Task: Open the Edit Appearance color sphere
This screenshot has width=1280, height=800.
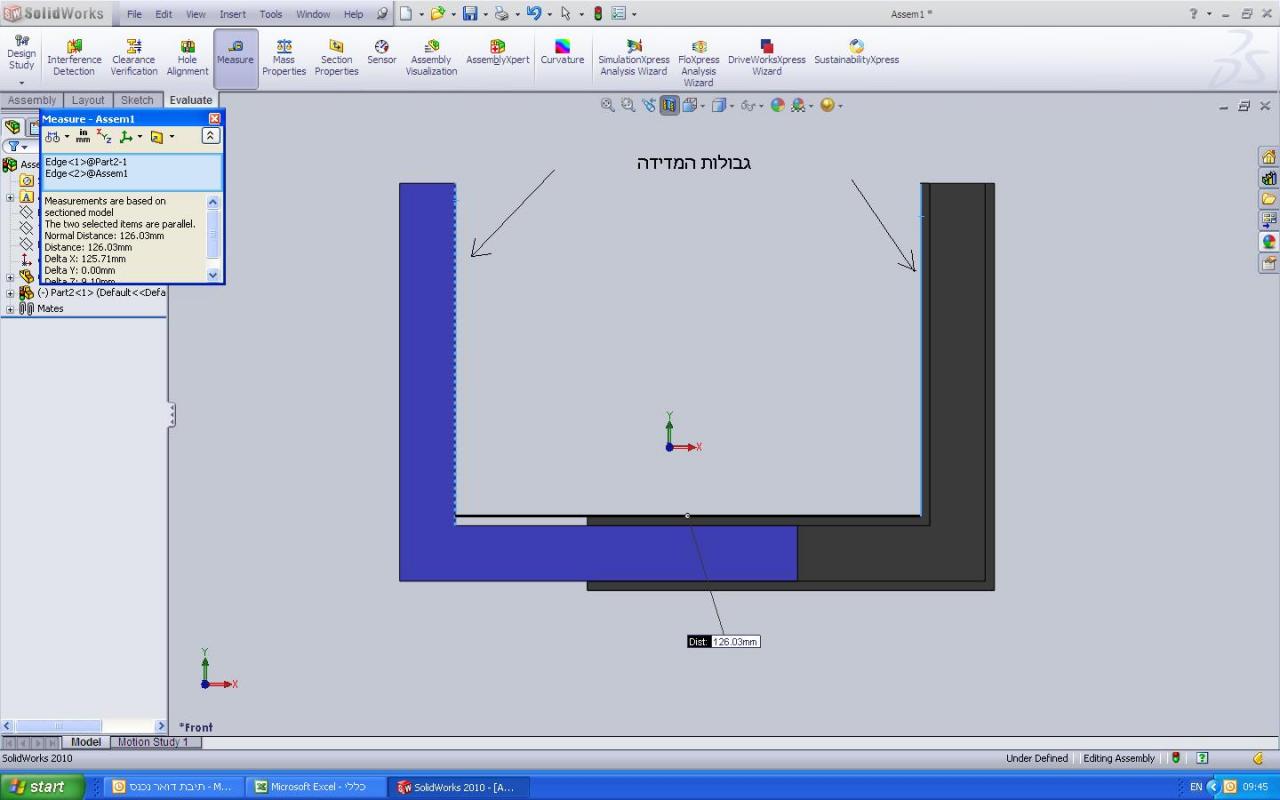Action: [x=778, y=105]
